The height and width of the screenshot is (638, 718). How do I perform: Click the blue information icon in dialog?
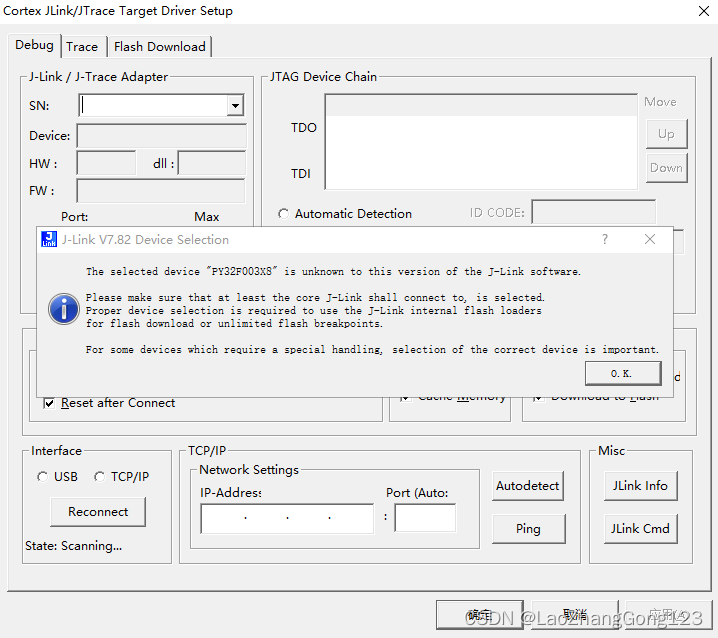point(64,309)
